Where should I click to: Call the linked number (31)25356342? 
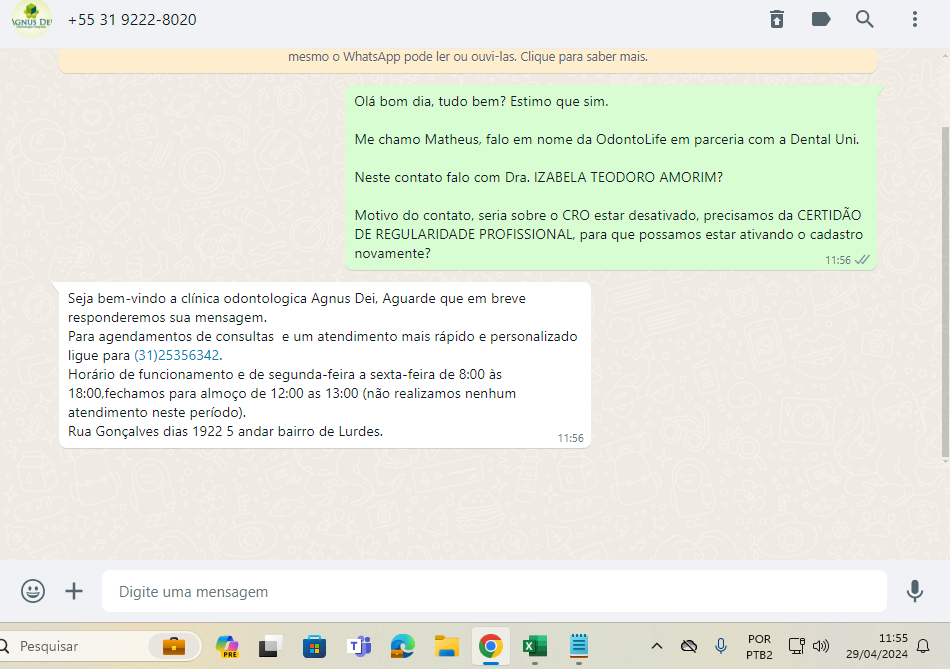(177, 355)
